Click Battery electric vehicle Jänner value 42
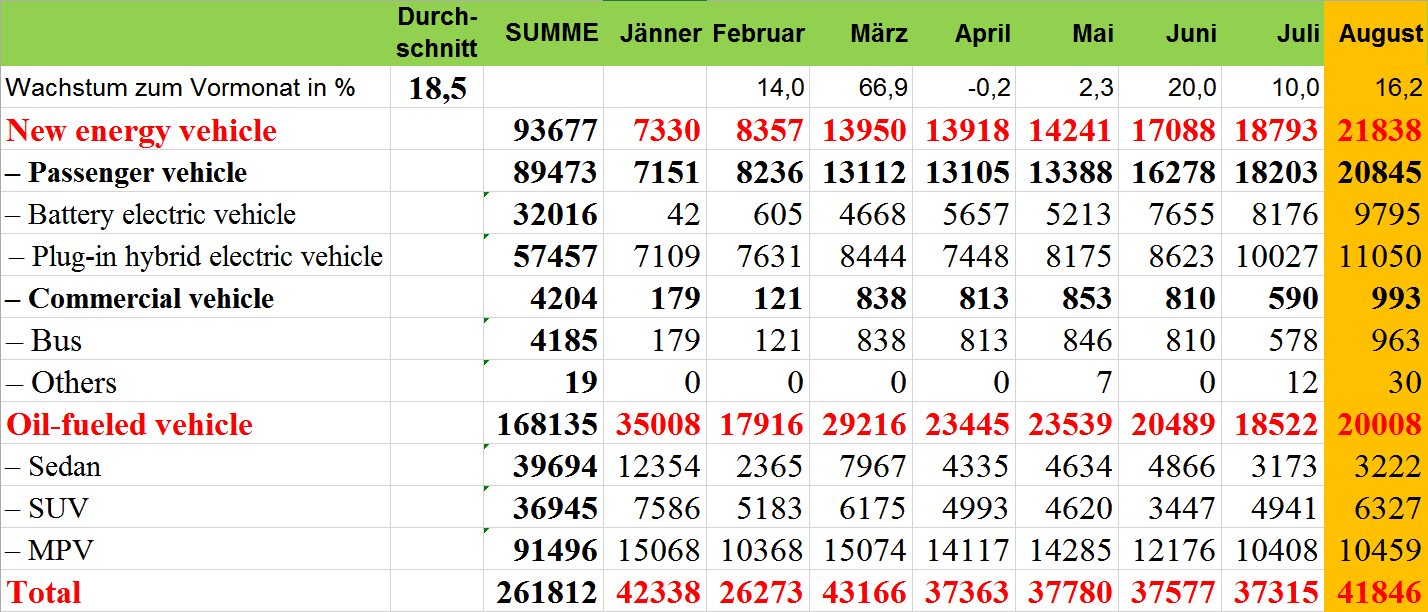This screenshot has height=612, width=1428. pyautogui.click(x=682, y=215)
